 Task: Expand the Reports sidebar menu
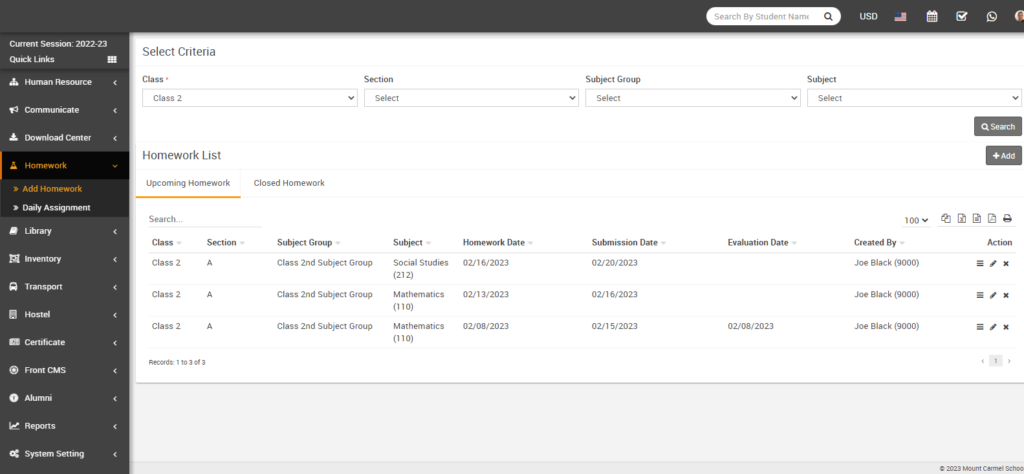click(x=65, y=426)
